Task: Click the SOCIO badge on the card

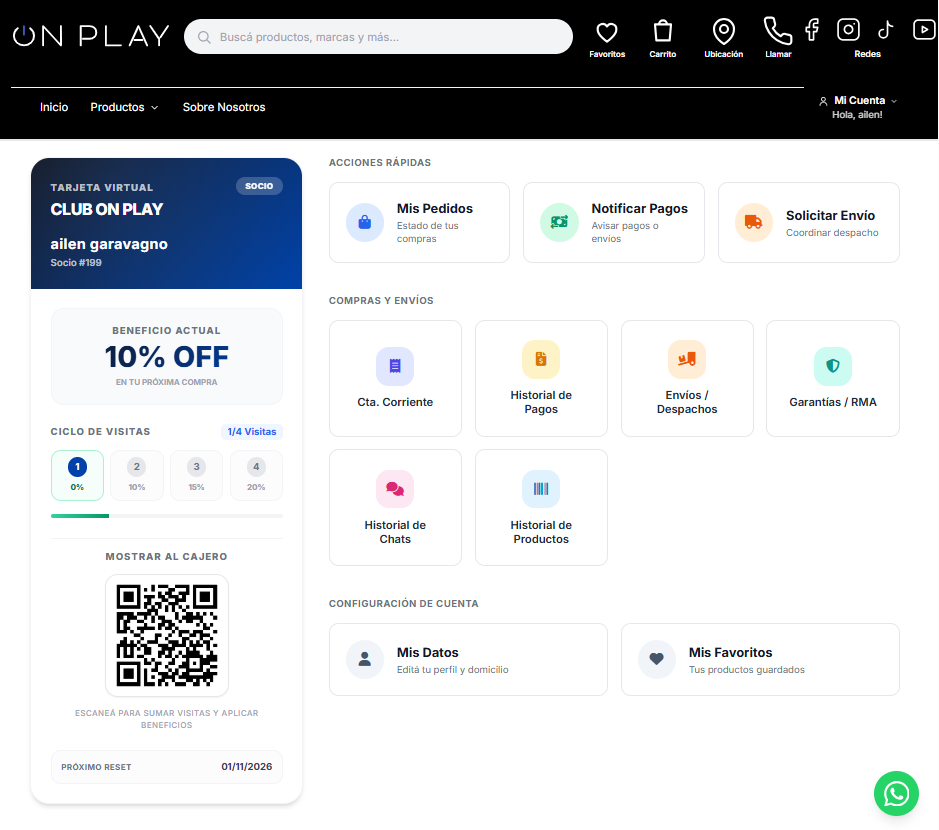Action: (x=259, y=186)
